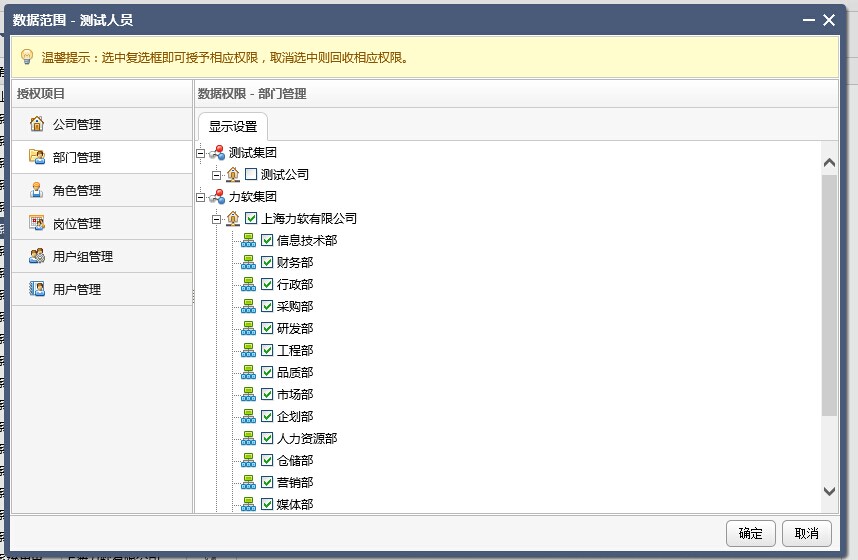The height and width of the screenshot is (560, 858).
Task: Uncheck the 信息技术部 checkbox
Action: (x=267, y=240)
